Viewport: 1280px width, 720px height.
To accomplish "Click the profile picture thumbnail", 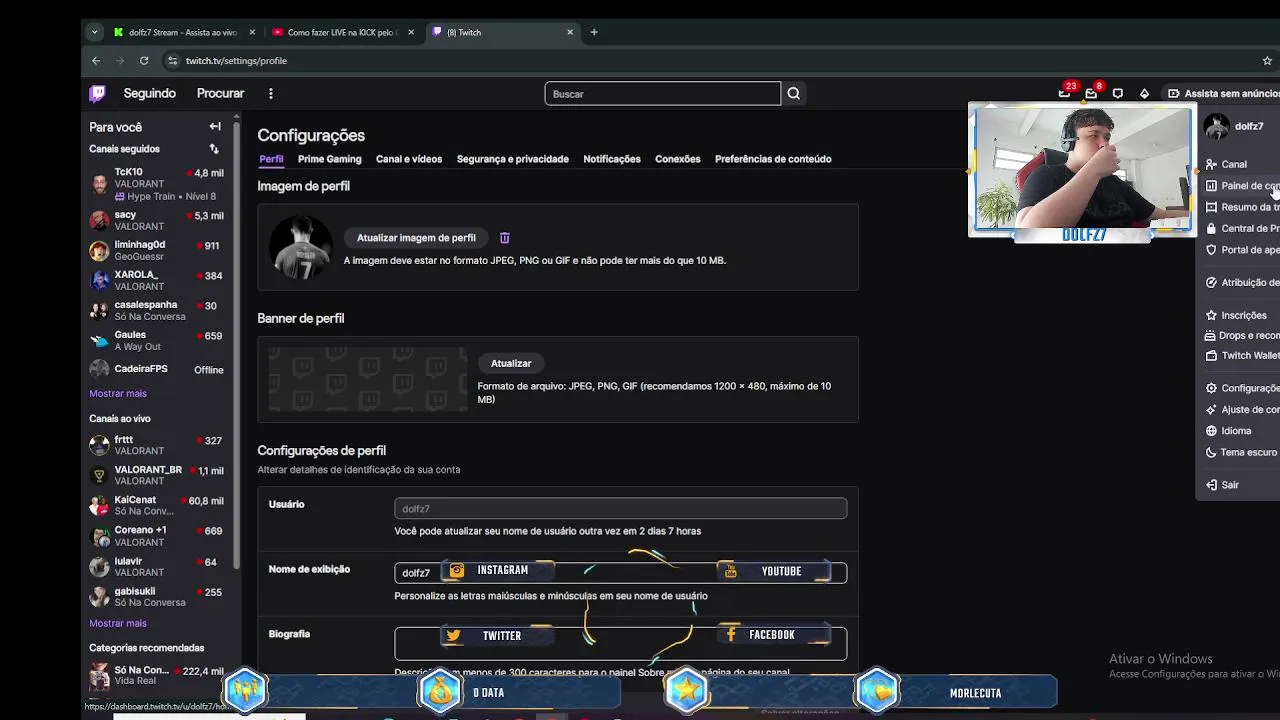I will click(x=300, y=246).
